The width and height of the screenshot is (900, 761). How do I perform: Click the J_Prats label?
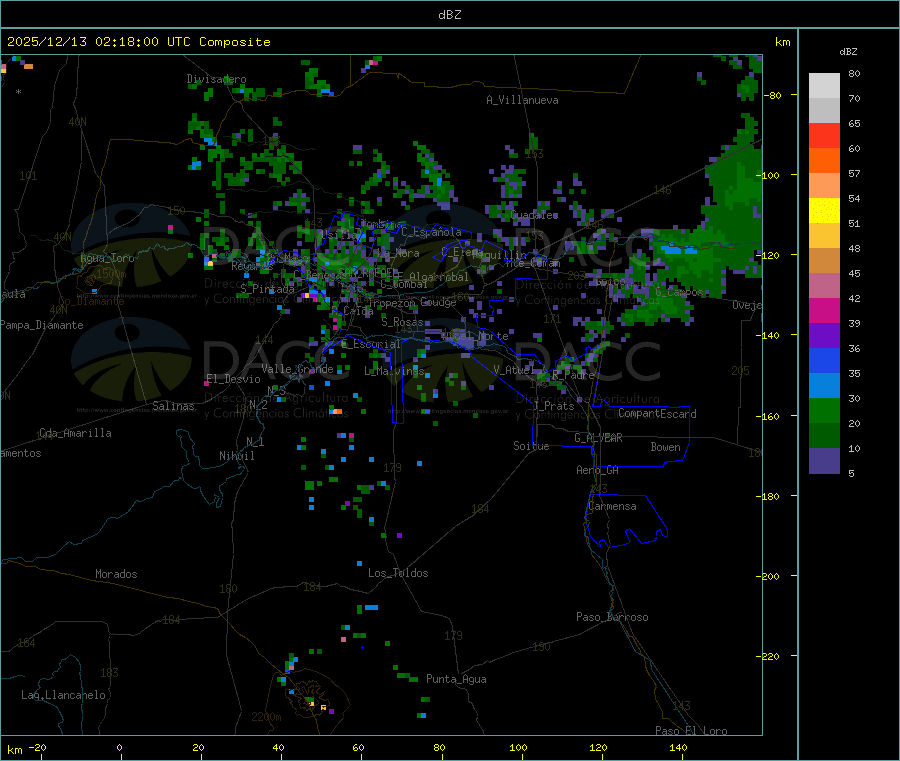(554, 406)
